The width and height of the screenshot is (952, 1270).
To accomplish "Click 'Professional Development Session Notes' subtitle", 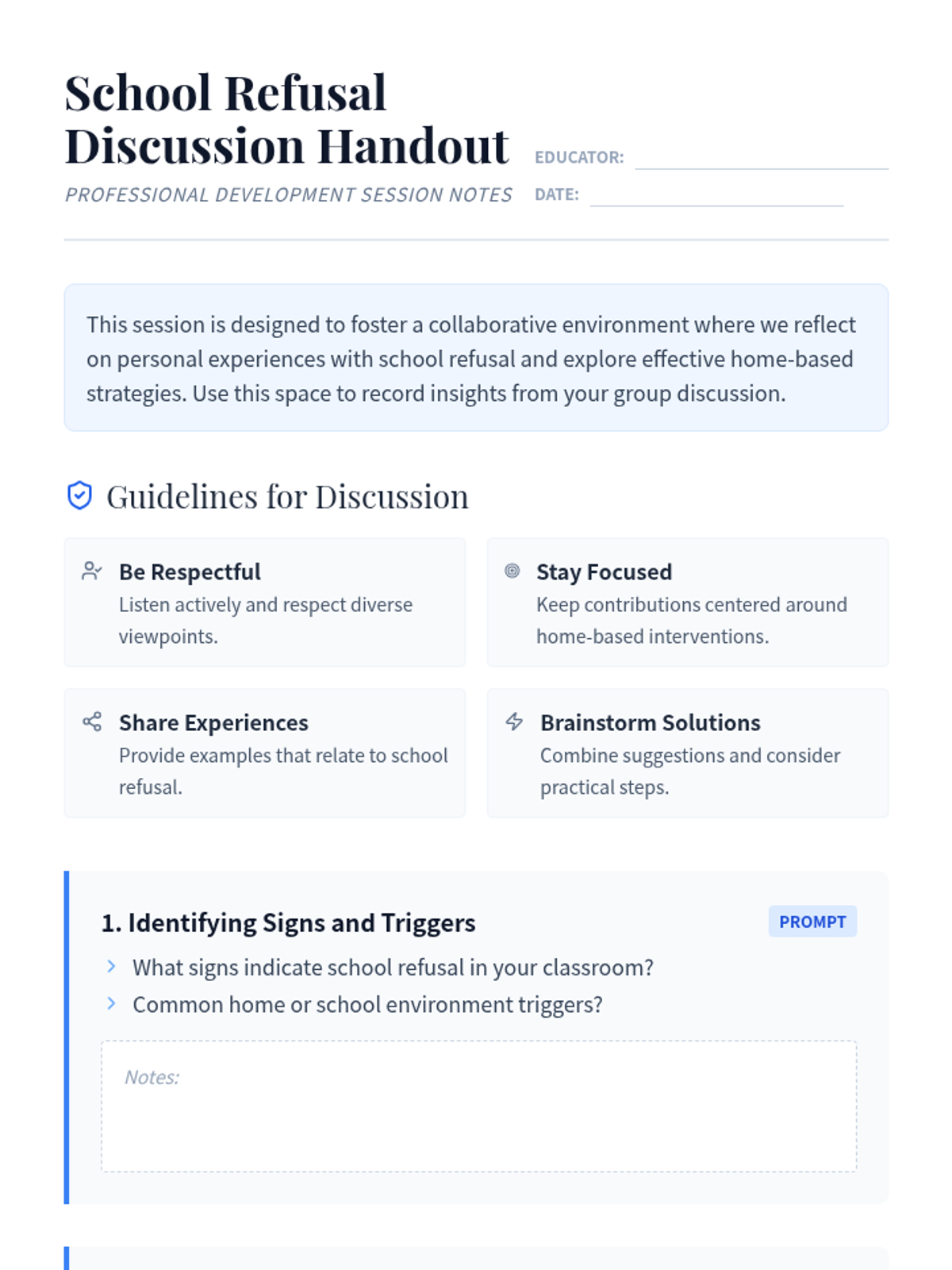I will [289, 195].
